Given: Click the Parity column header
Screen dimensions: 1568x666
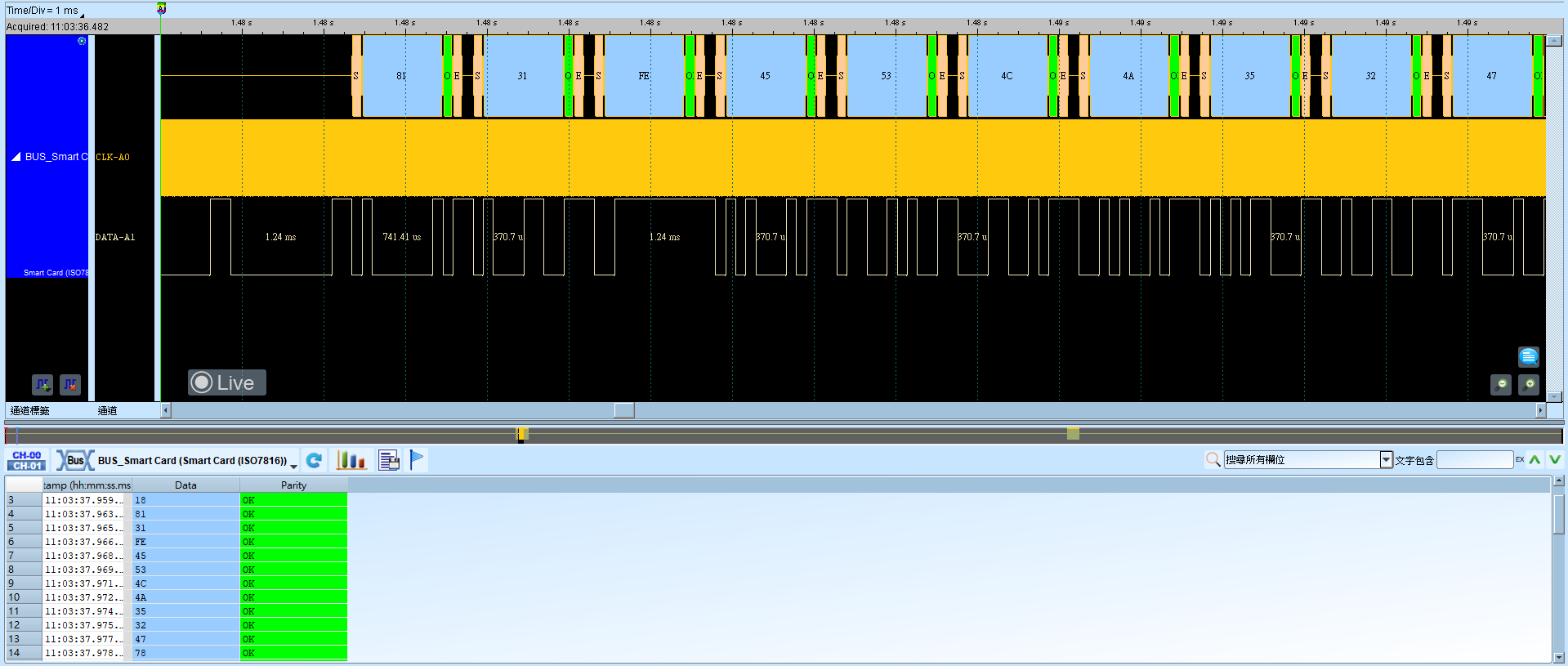Looking at the screenshot, I should click(x=293, y=485).
